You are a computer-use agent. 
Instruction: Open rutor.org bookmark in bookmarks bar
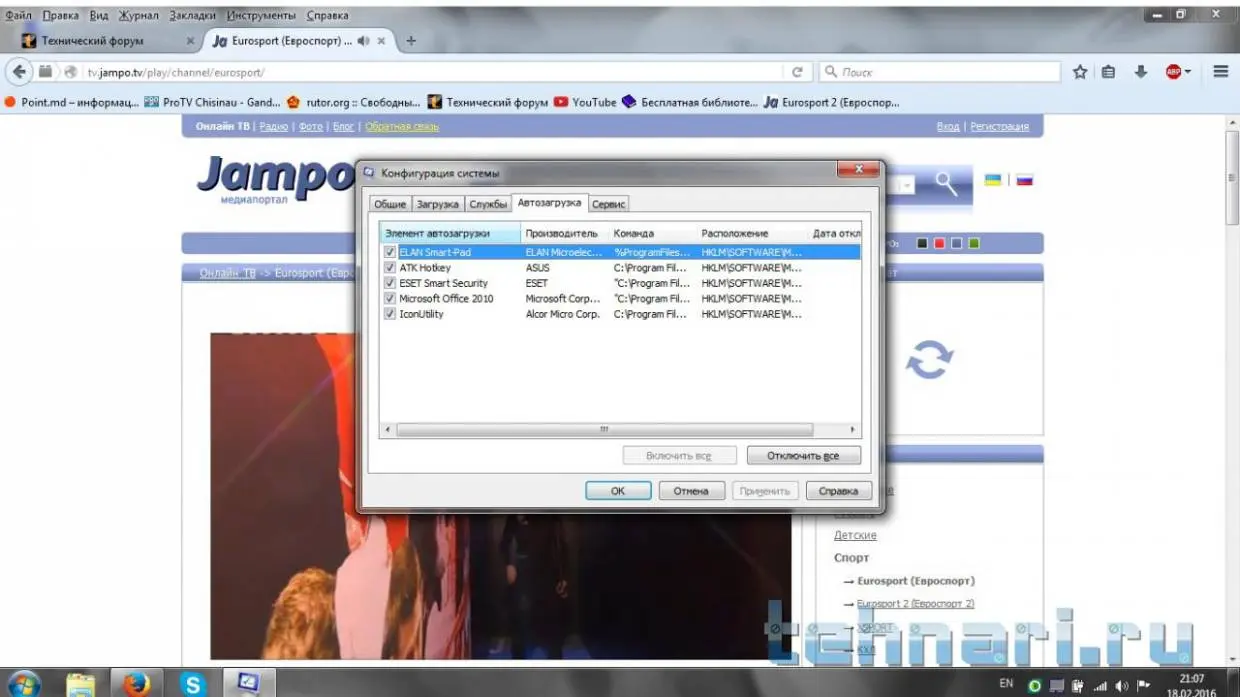tap(354, 102)
